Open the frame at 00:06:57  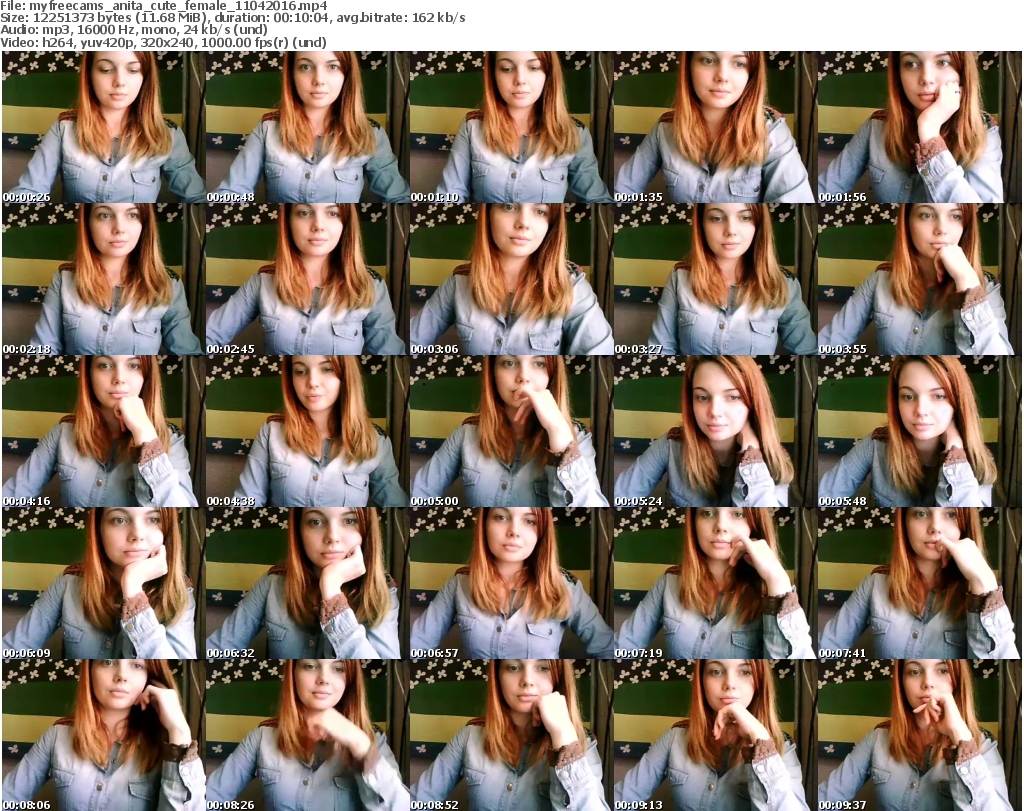[511, 584]
